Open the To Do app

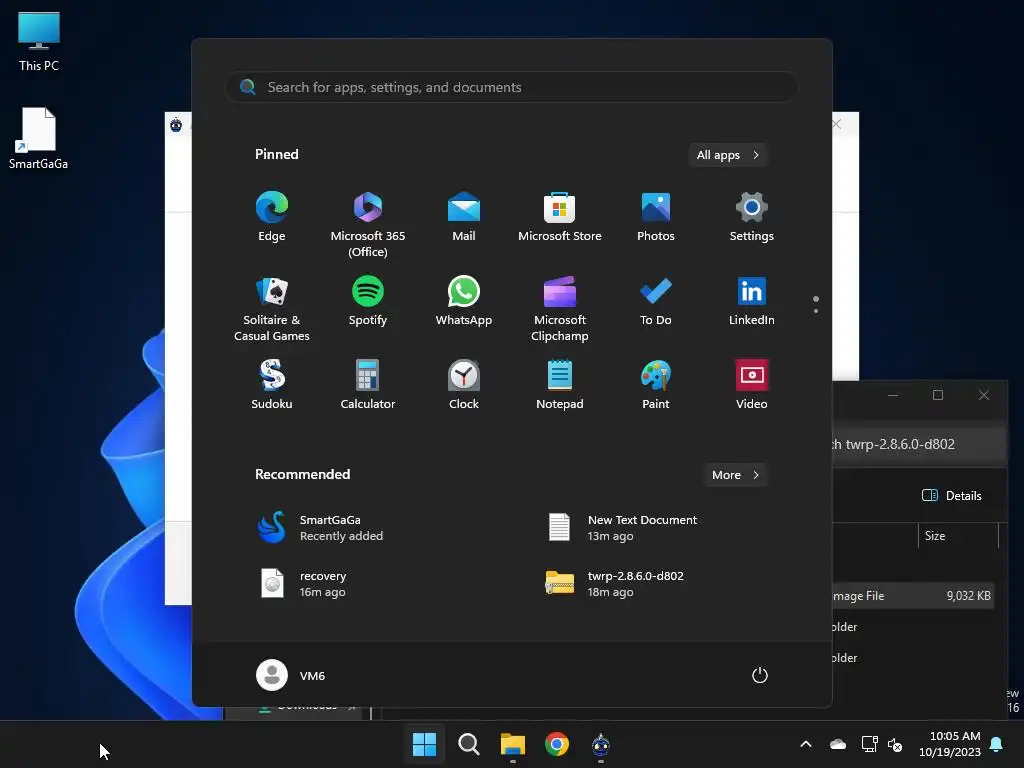click(656, 301)
